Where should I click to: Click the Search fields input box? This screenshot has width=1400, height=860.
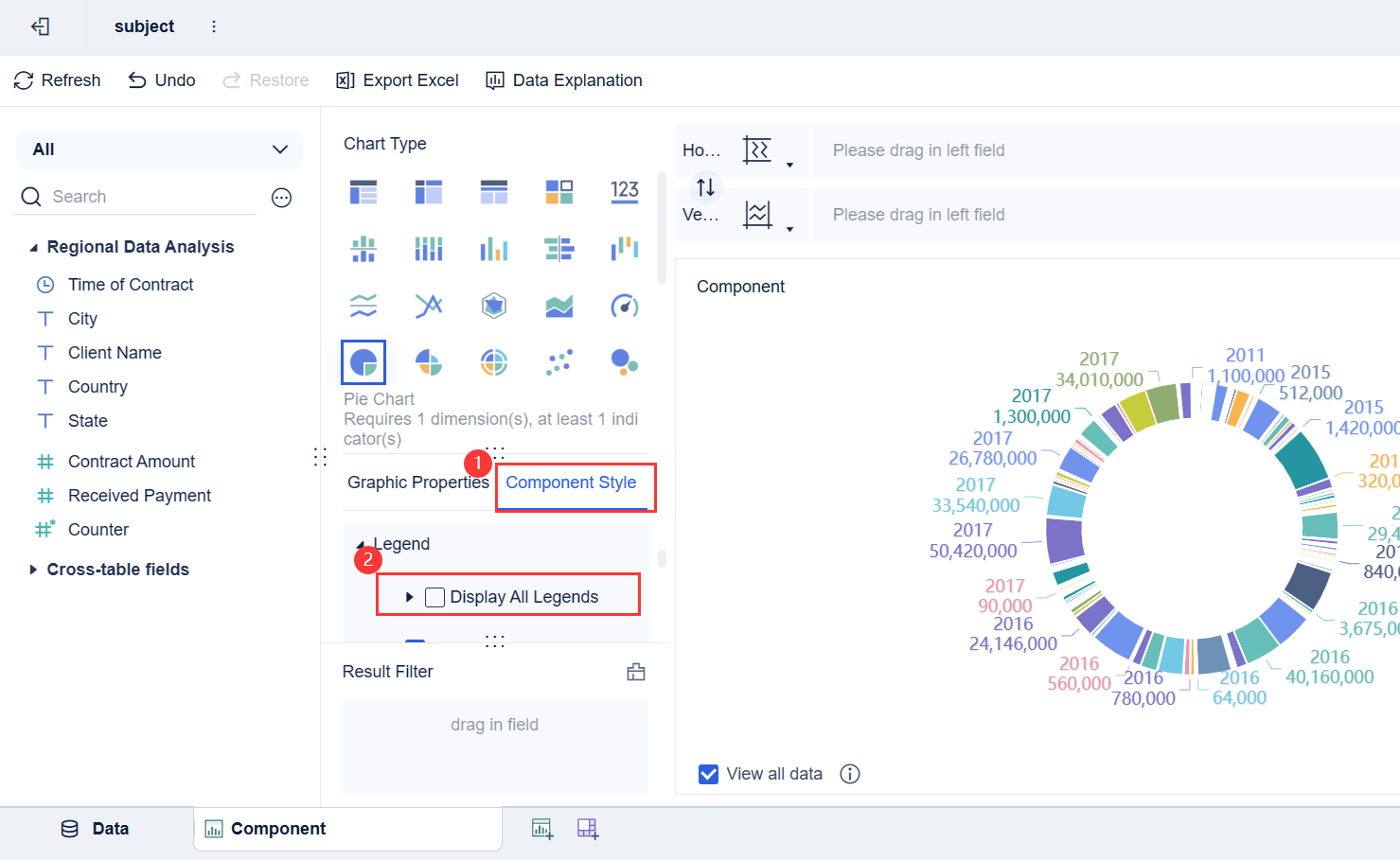151,197
